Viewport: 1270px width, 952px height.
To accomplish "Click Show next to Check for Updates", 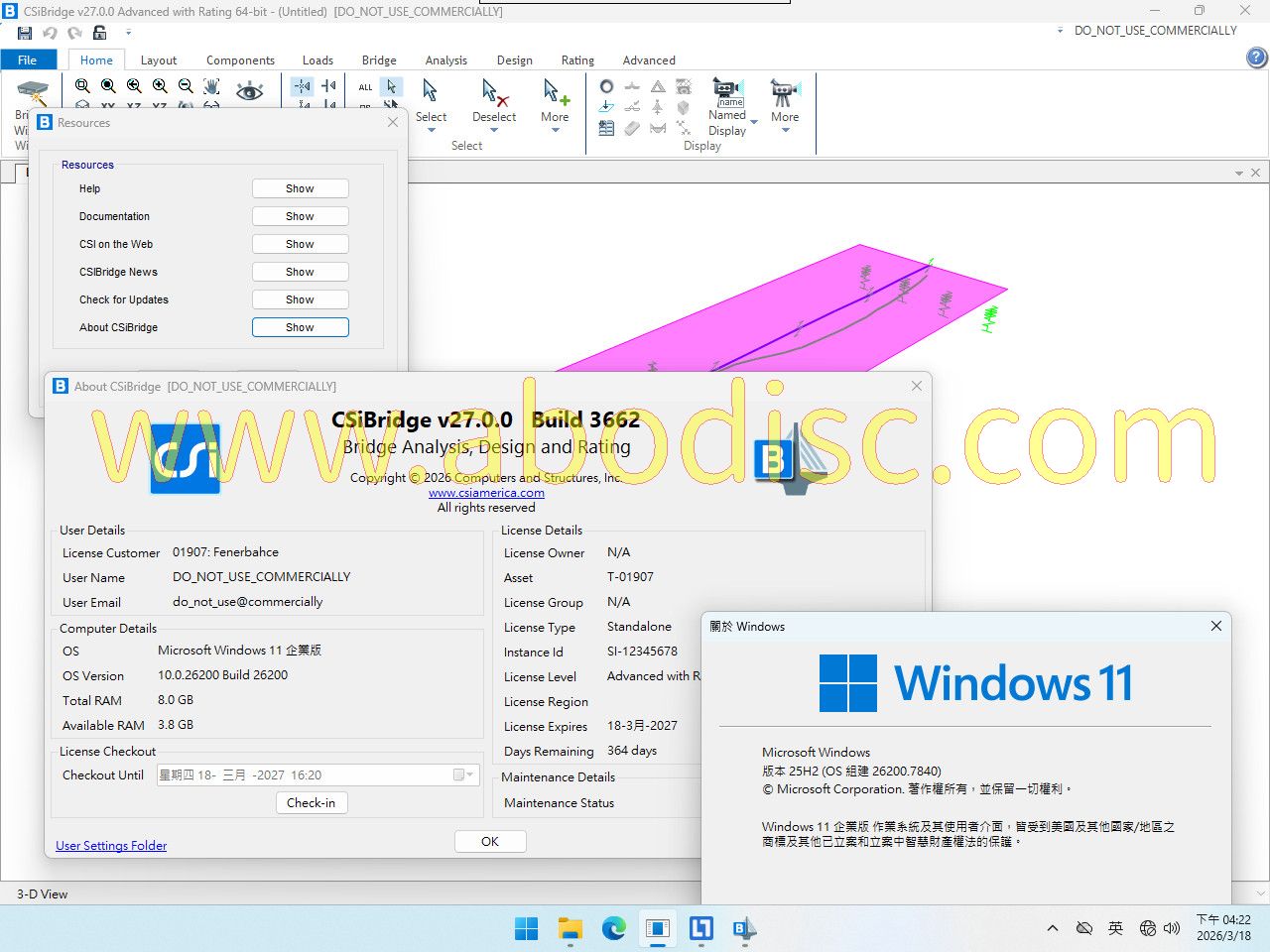I will tap(300, 299).
